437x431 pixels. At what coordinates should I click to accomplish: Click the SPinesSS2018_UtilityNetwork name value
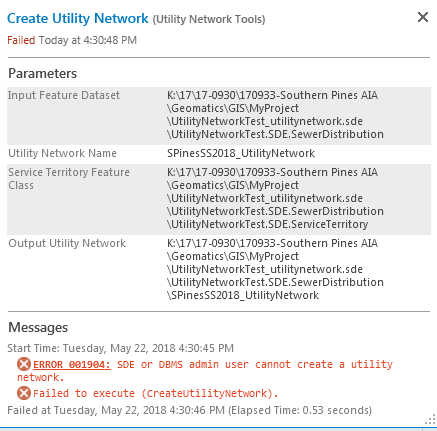click(241, 153)
